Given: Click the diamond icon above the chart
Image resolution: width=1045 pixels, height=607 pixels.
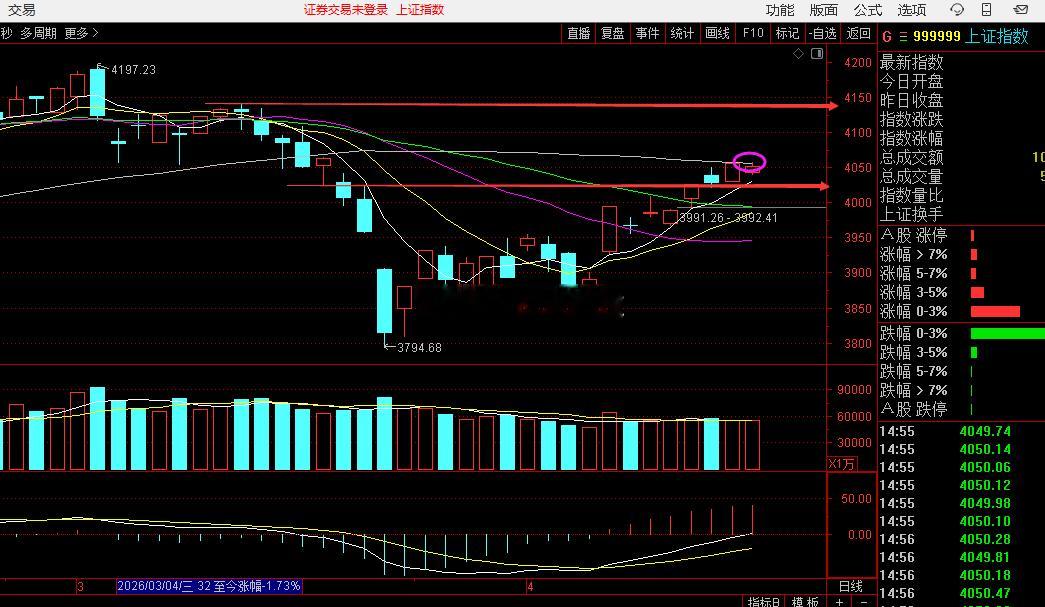Looking at the screenshot, I should [x=798, y=53].
